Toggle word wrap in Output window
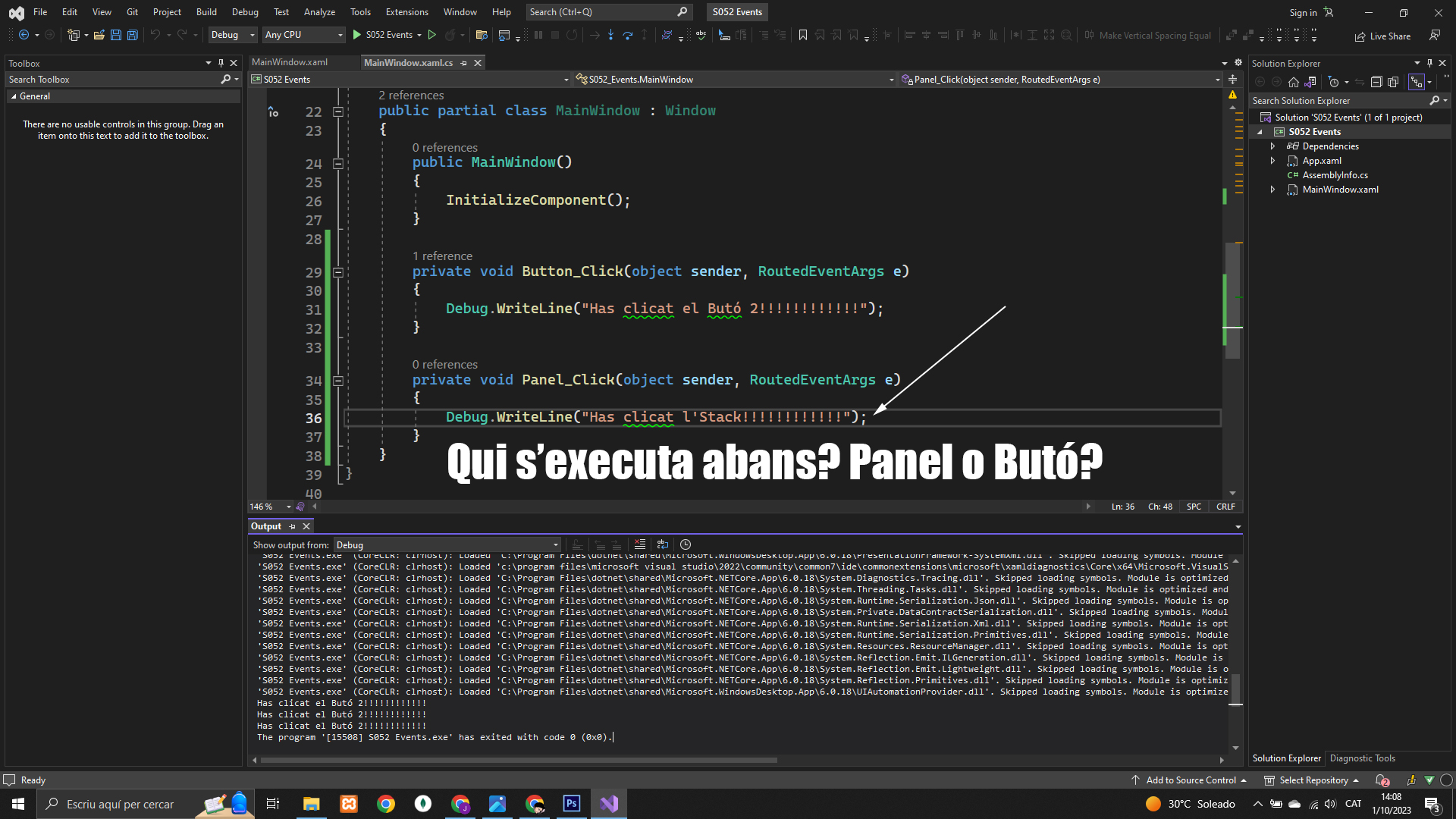1456x819 pixels. click(663, 544)
